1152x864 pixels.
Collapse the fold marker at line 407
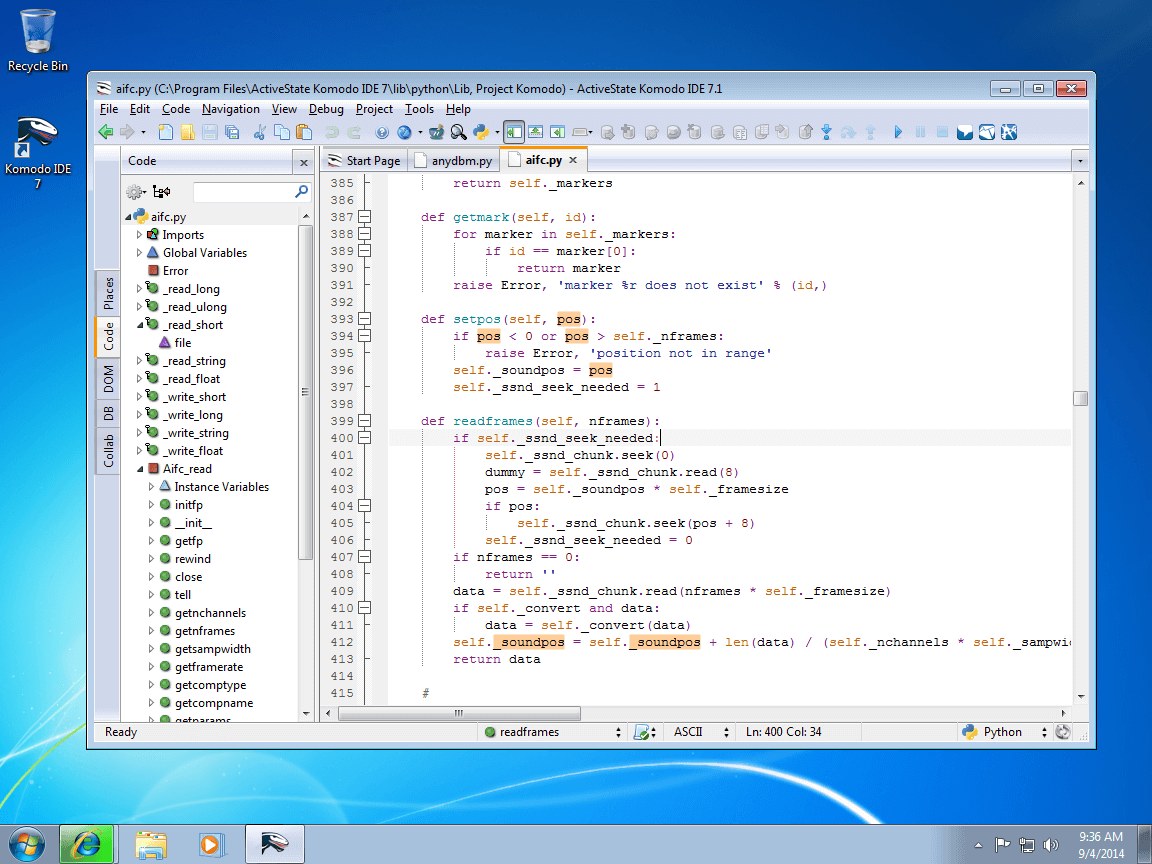(x=364, y=557)
